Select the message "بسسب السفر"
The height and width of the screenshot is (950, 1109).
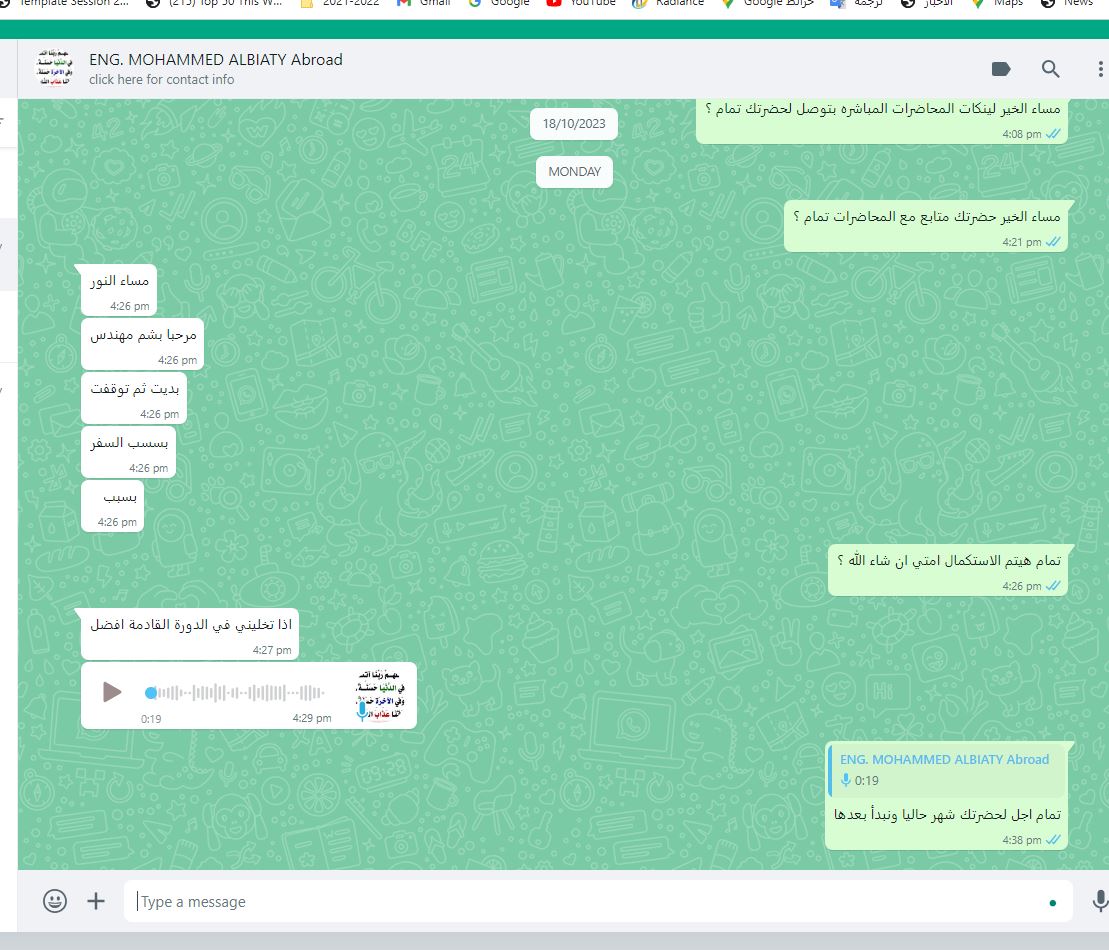click(x=128, y=453)
